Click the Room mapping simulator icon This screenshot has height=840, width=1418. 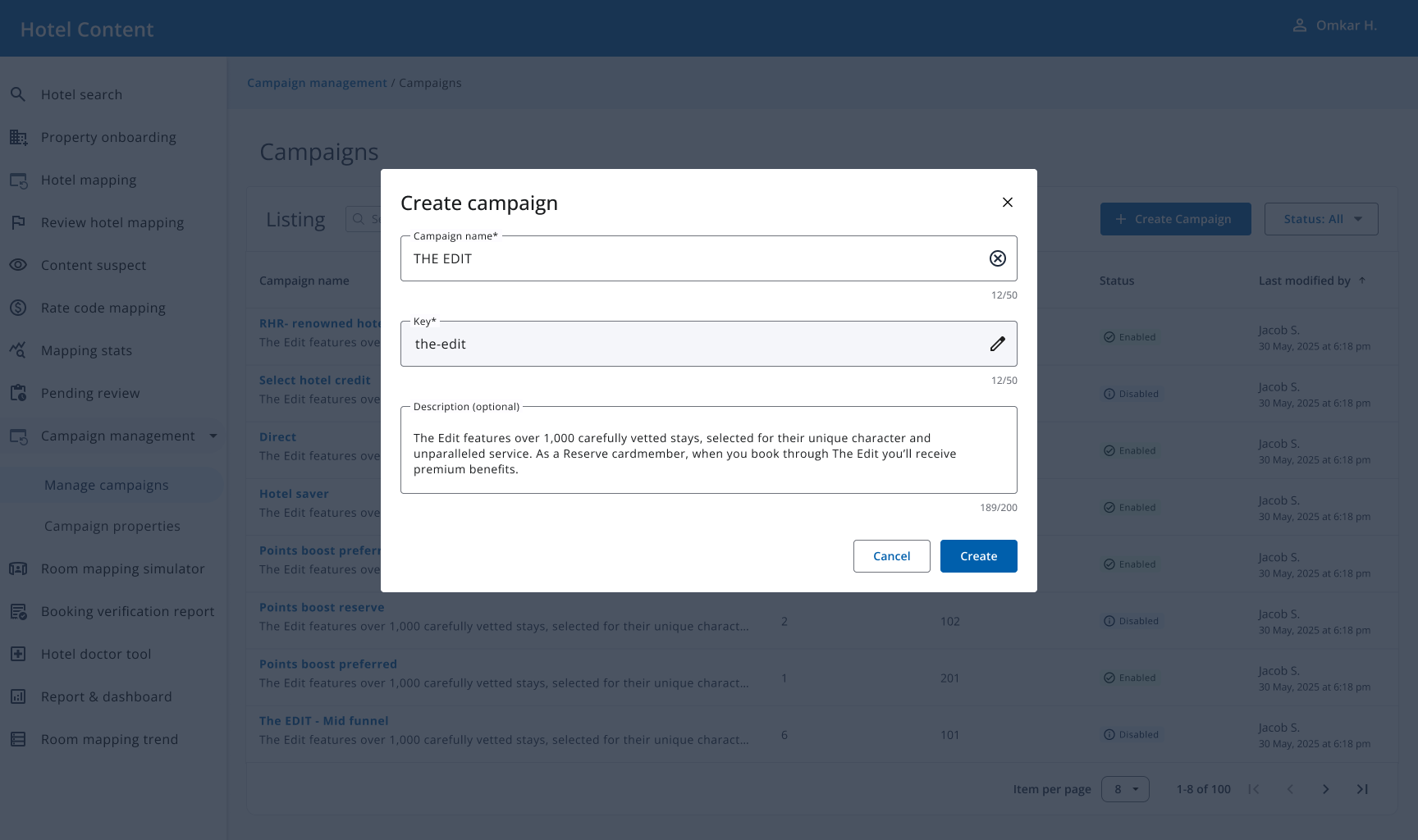click(x=18, y=568)
